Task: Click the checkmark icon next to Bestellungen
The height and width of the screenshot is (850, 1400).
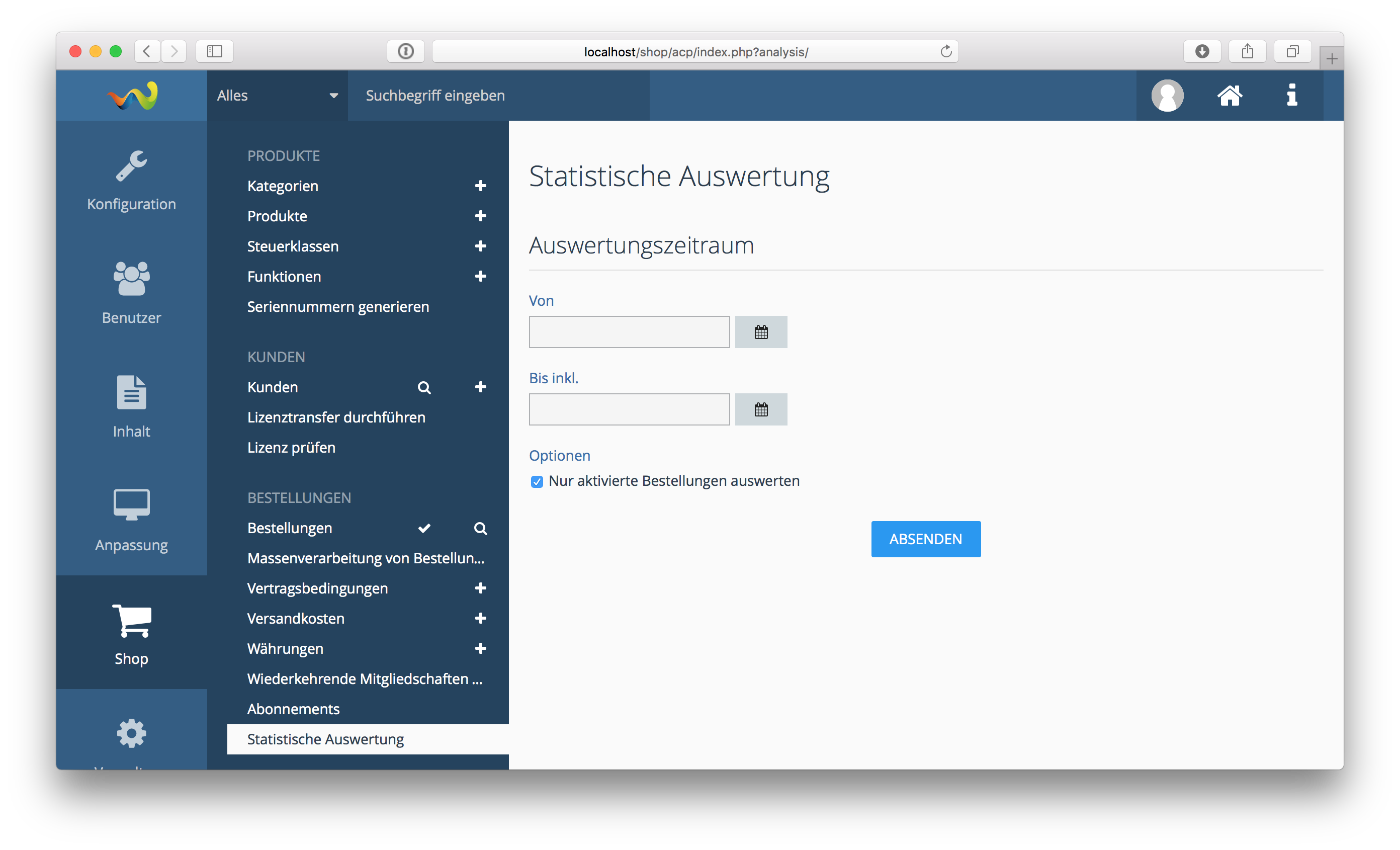Action: click(x=424, y=528)
